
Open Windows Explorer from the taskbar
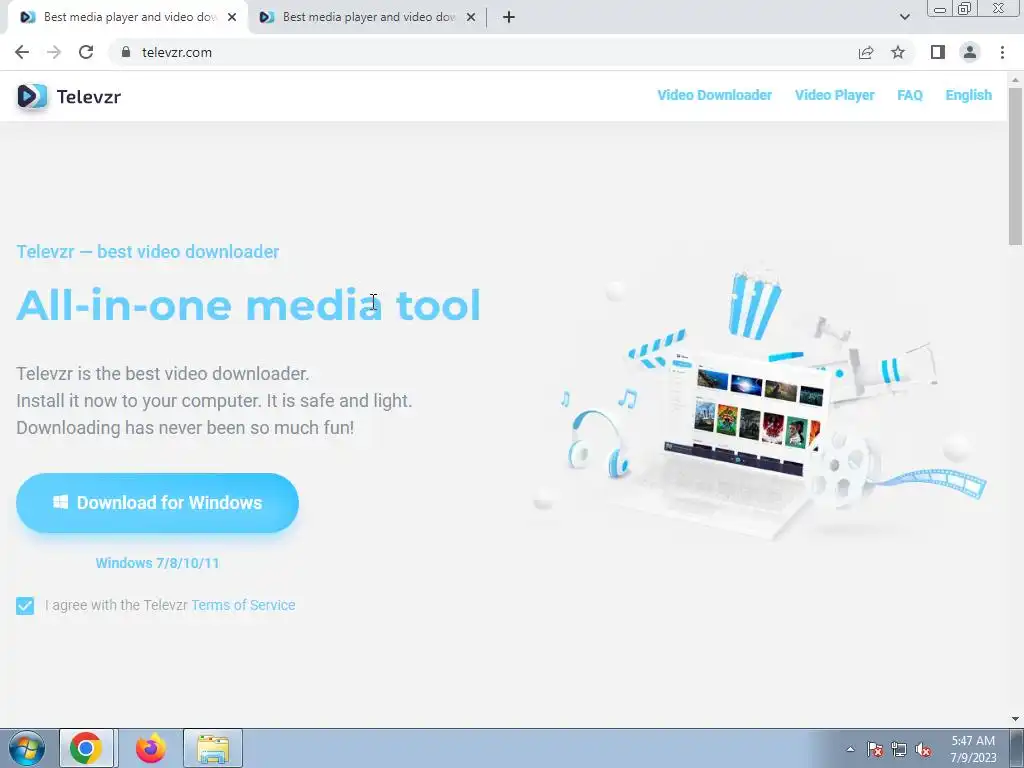pos(213,748)
